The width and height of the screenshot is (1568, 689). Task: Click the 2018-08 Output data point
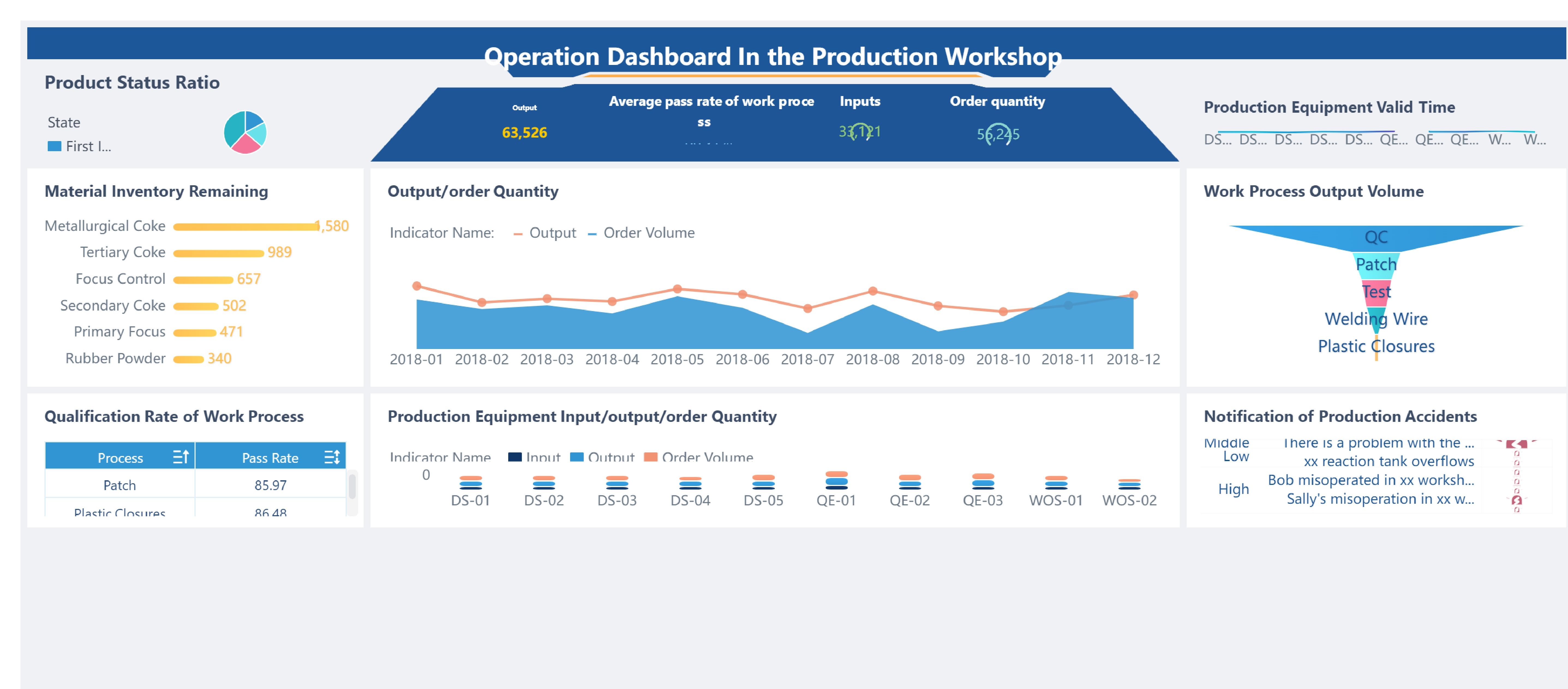(x=872, y=291)
